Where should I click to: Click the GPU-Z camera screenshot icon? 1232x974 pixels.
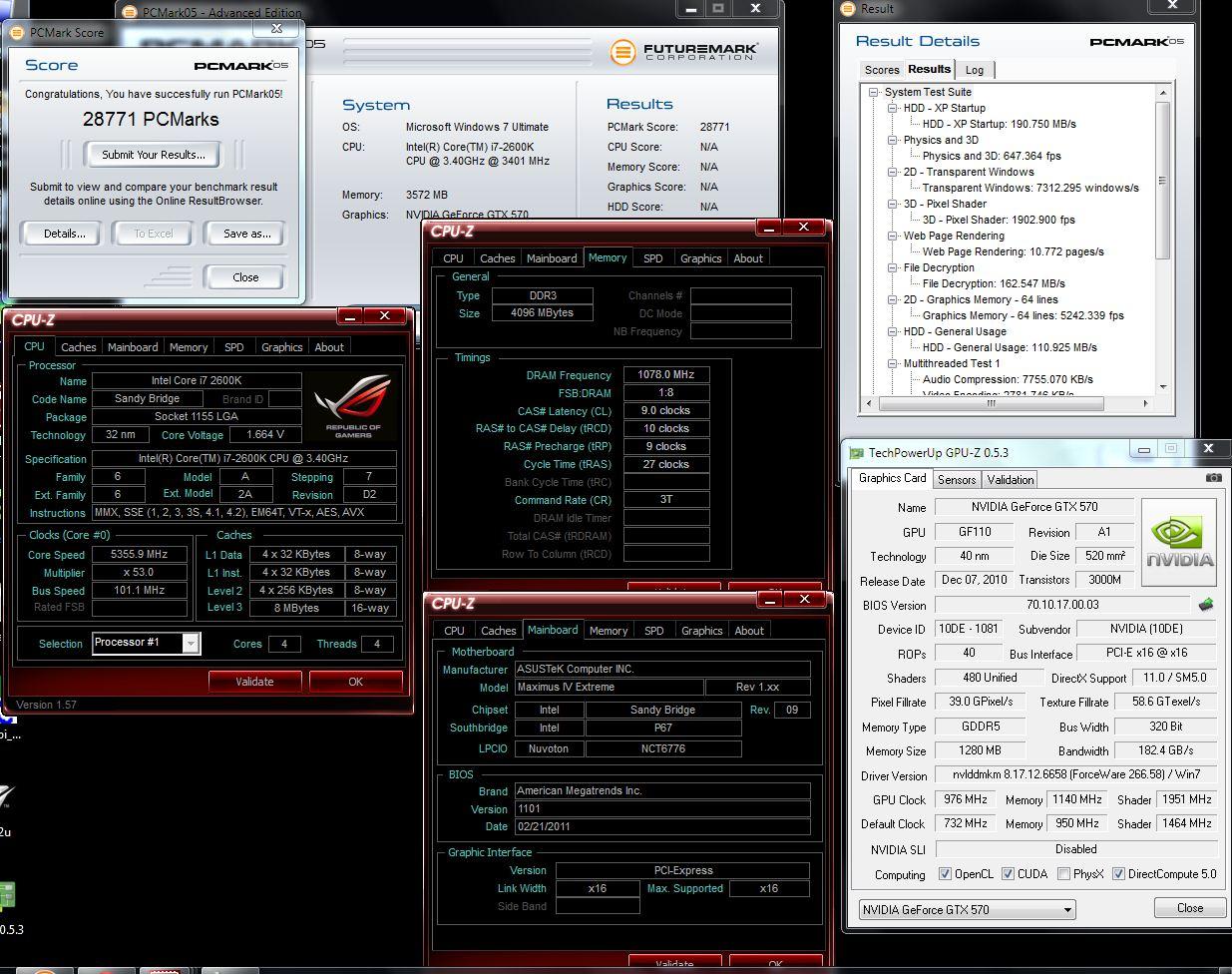(1213, 478)
